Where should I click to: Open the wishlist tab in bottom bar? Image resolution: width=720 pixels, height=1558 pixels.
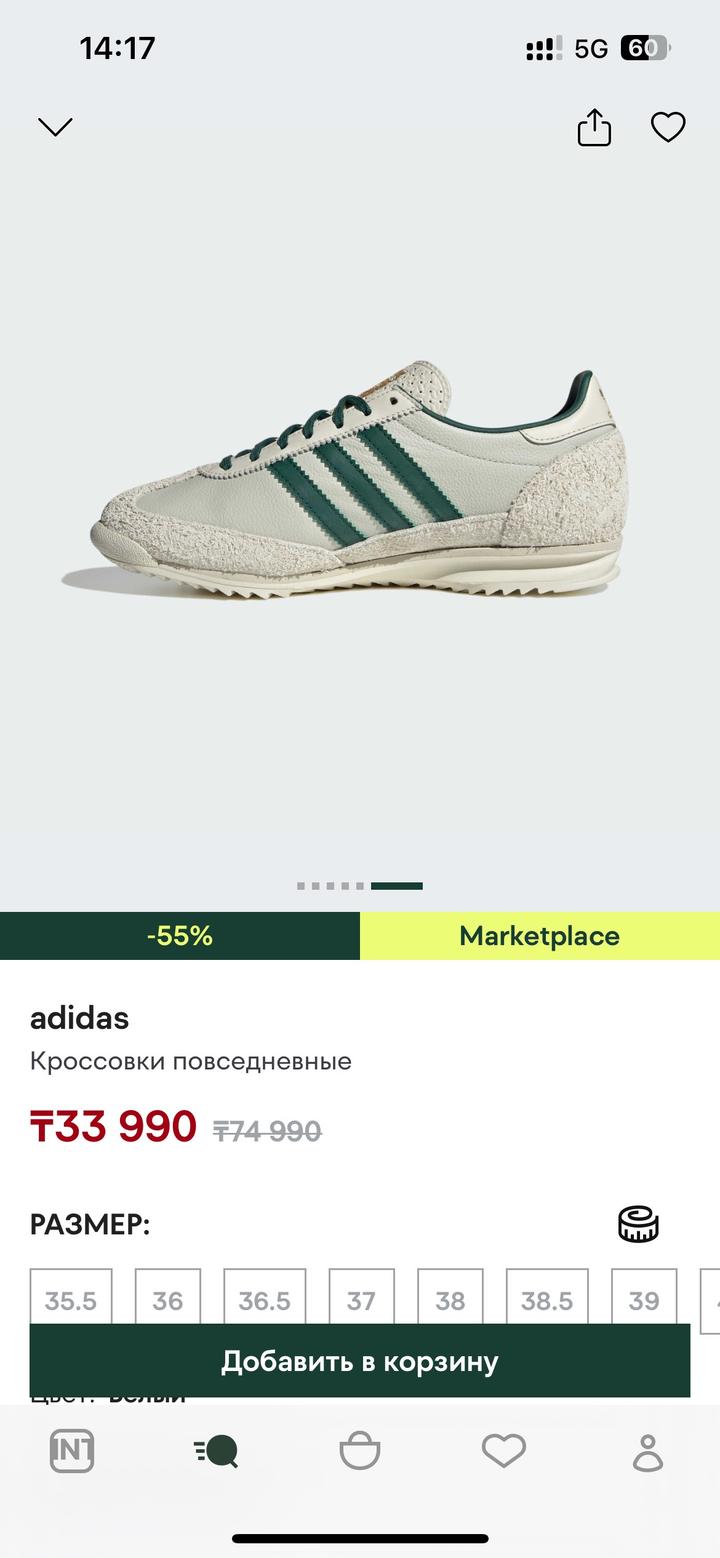pyautogui.click(x=504, y=1451)
